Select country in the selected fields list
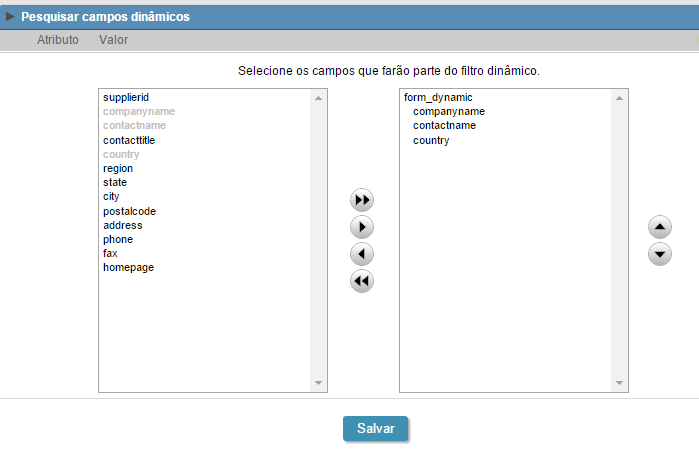 431,141
